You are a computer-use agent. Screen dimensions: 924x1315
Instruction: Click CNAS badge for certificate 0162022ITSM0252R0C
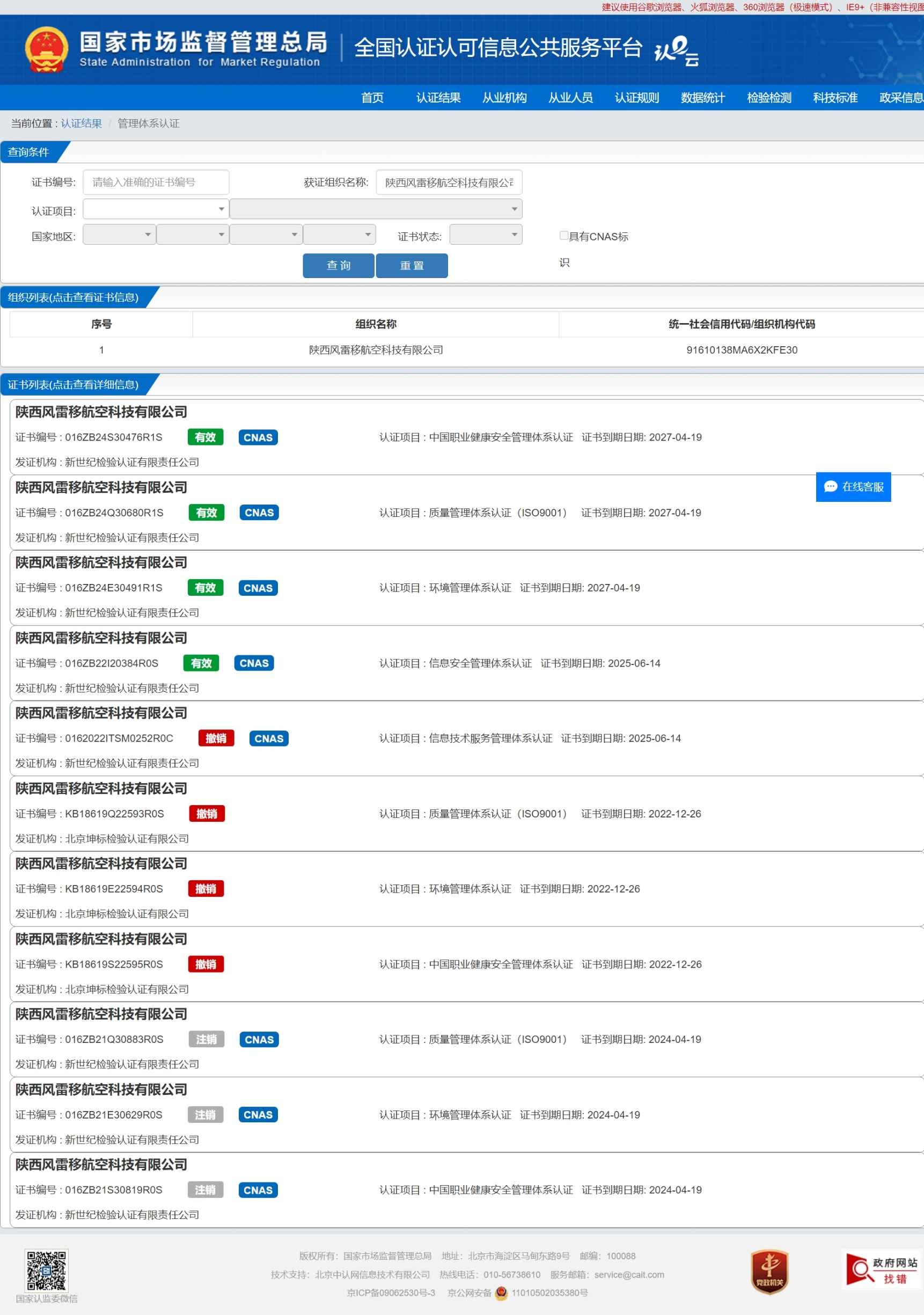click(x=268, y=738)
